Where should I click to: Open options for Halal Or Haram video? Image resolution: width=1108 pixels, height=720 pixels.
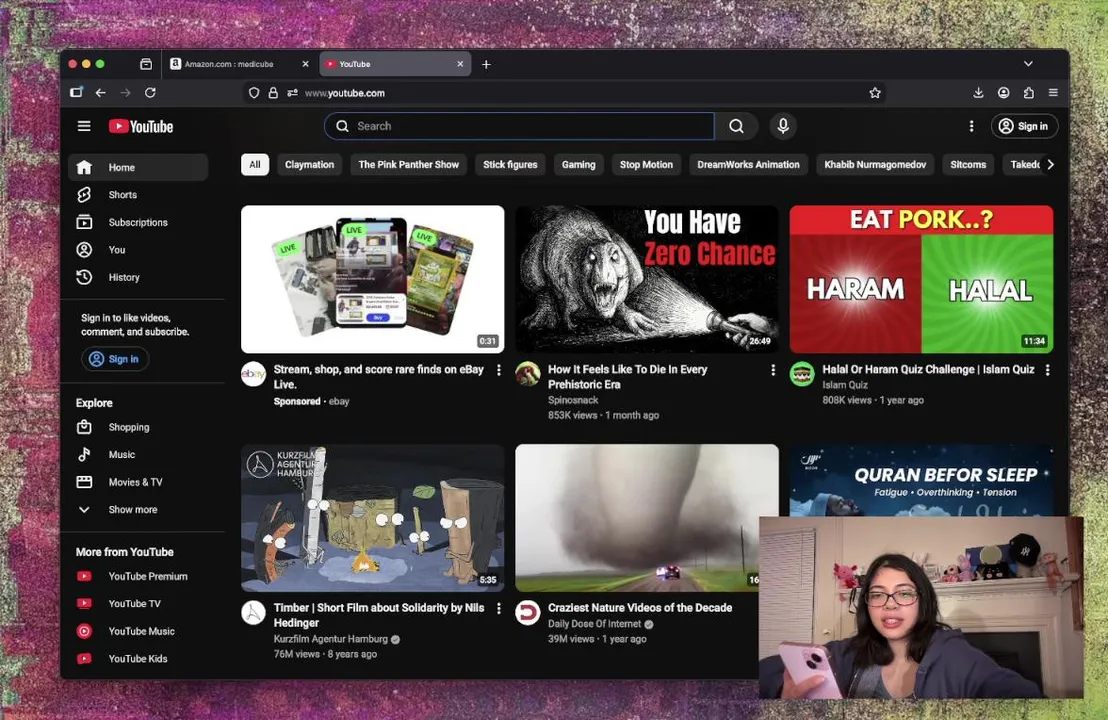coord(1047,370)
